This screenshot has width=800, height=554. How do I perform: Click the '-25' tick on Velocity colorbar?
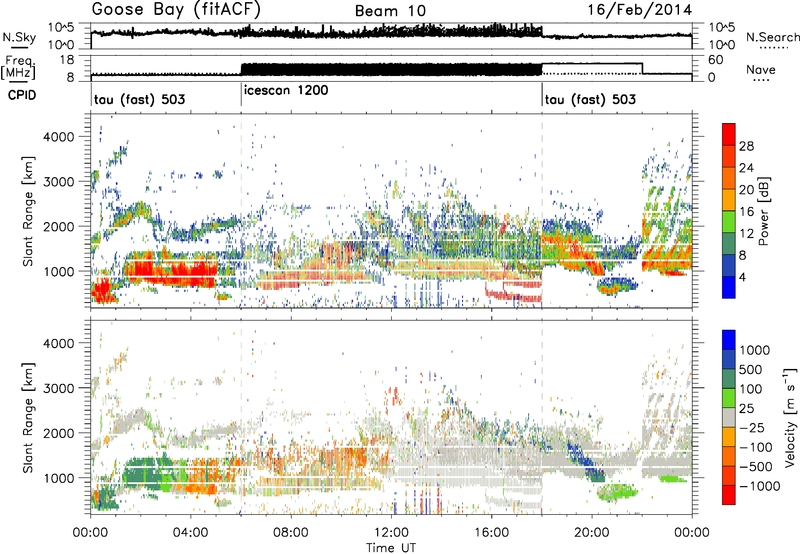750,427
